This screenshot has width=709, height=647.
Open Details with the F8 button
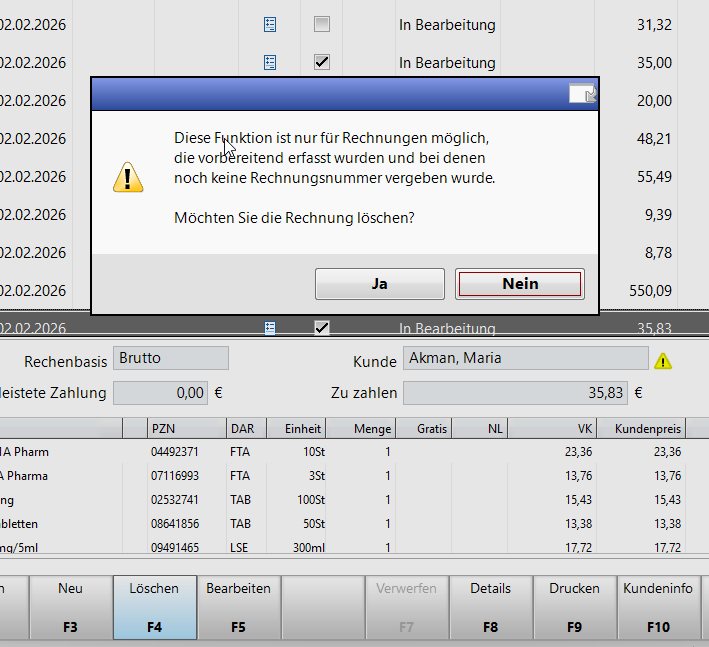(x=490, y=607)
